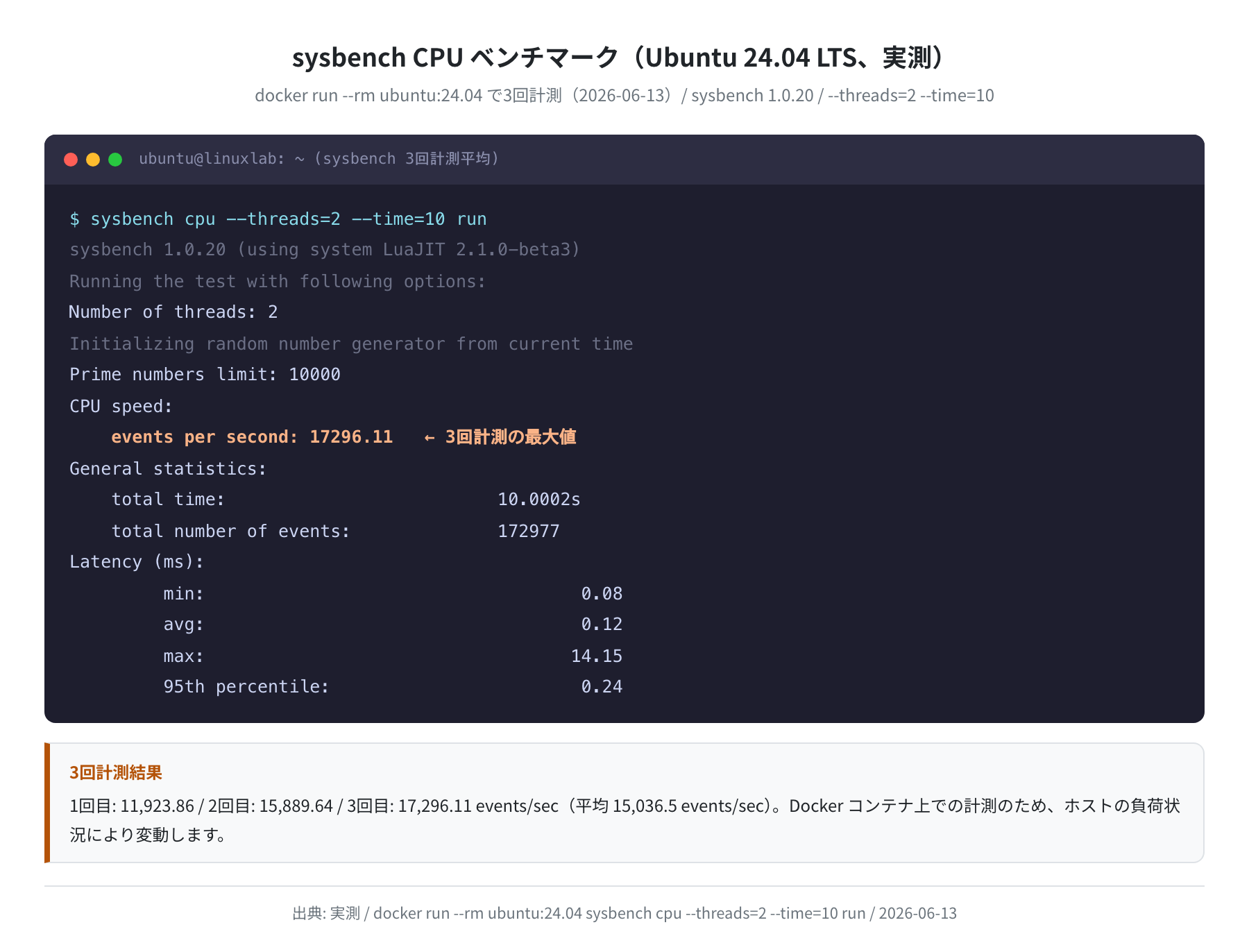Click the red close dot in terminal
This screenshot has width=1249, height=952.
pos(71,160)
